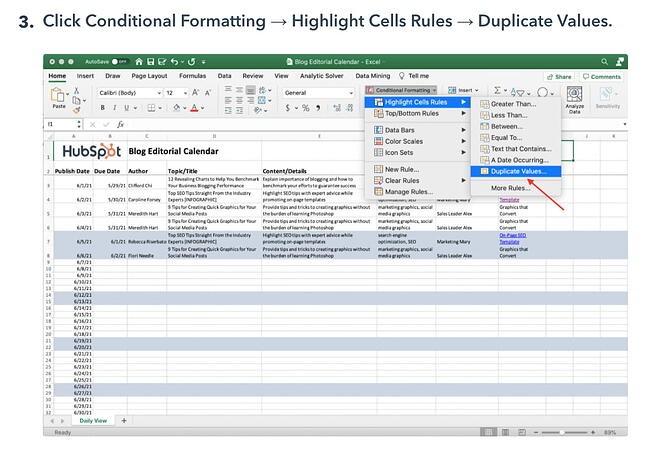Click the Daily View sheet tab
Viewport: 649px width, 449px height.
click(93, 421)
